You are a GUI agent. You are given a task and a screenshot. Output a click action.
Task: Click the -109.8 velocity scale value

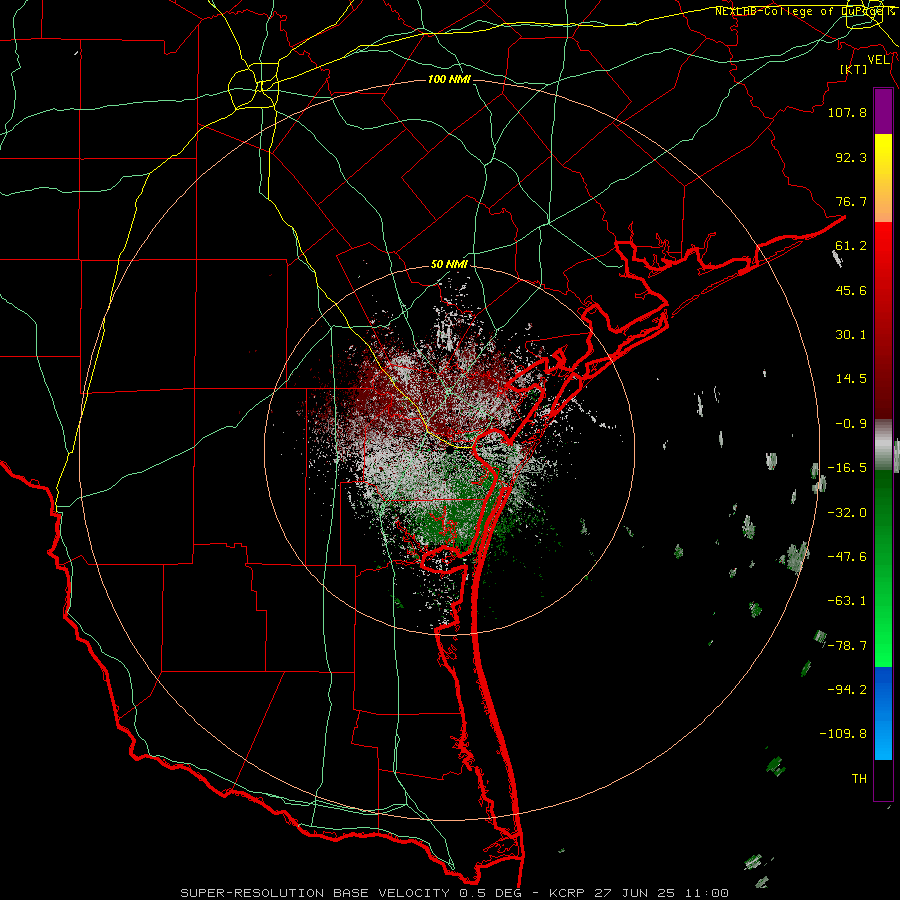[x=843, y=734]
